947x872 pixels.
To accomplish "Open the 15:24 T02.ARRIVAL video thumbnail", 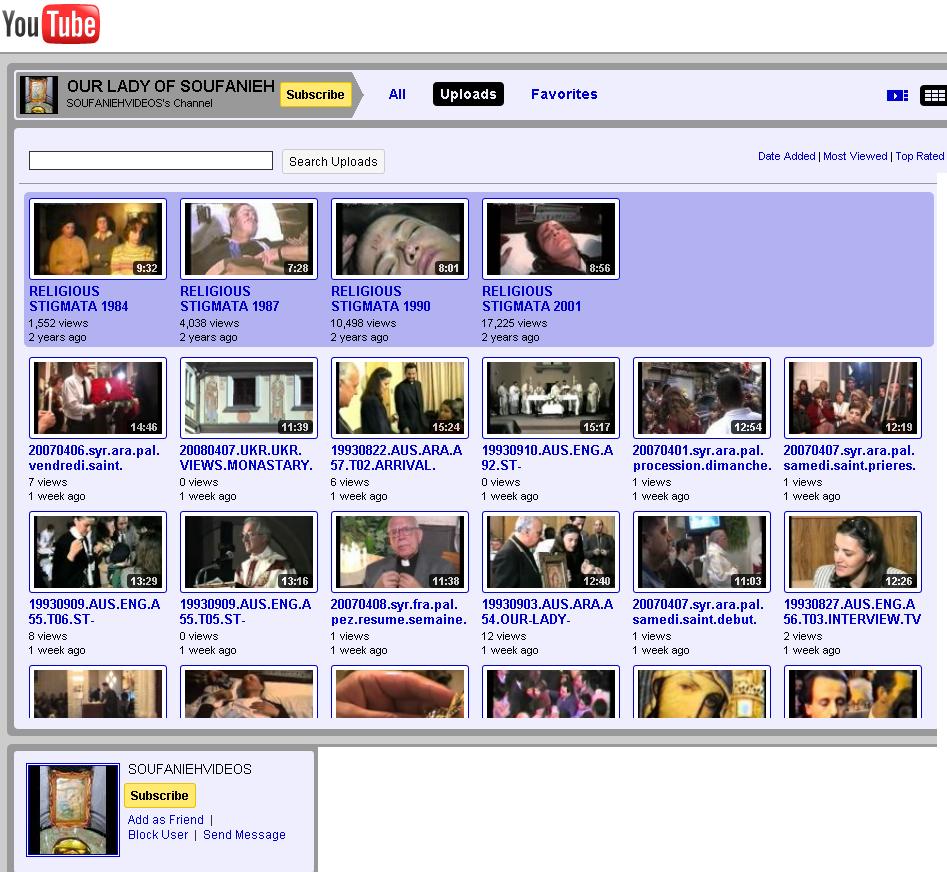I will tap(400, 398).
